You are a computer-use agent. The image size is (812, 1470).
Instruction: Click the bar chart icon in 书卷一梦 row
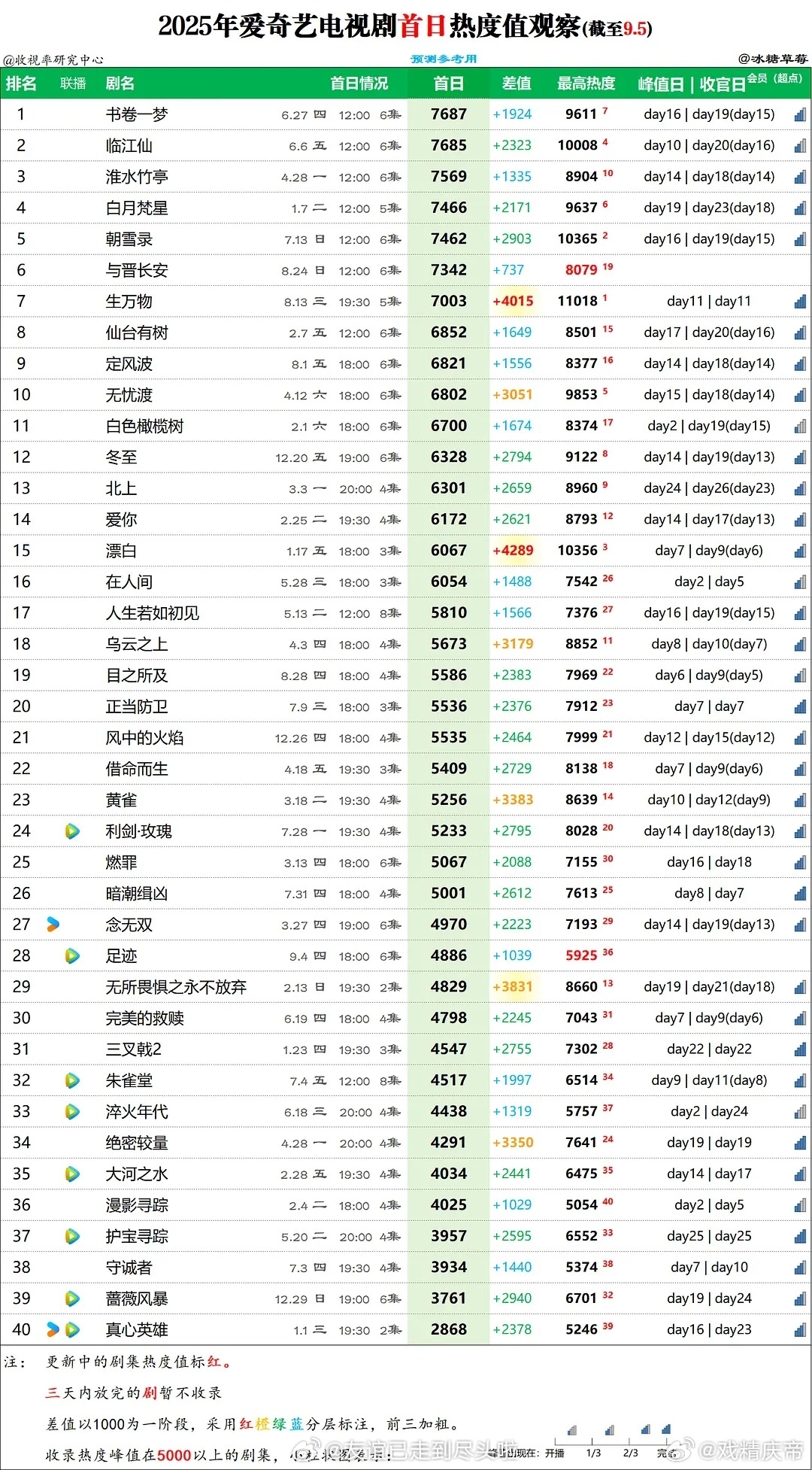click(800, 114)
